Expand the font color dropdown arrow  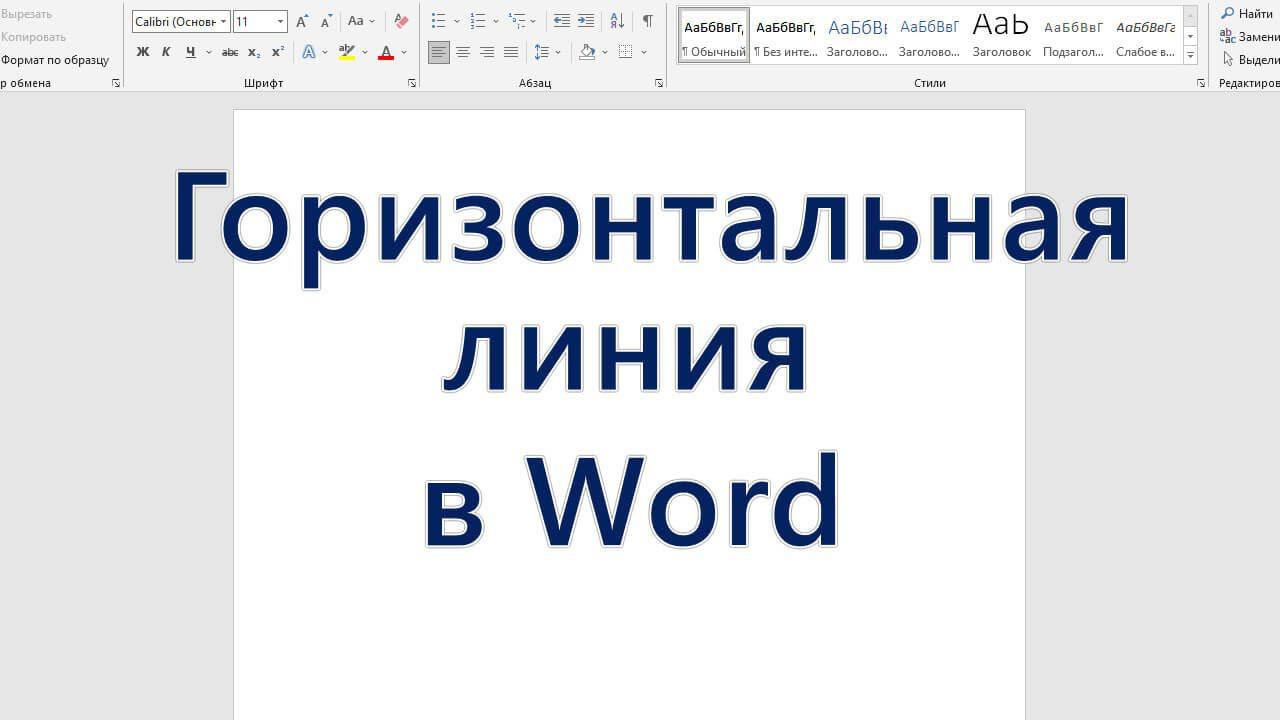tap(404, 52)
